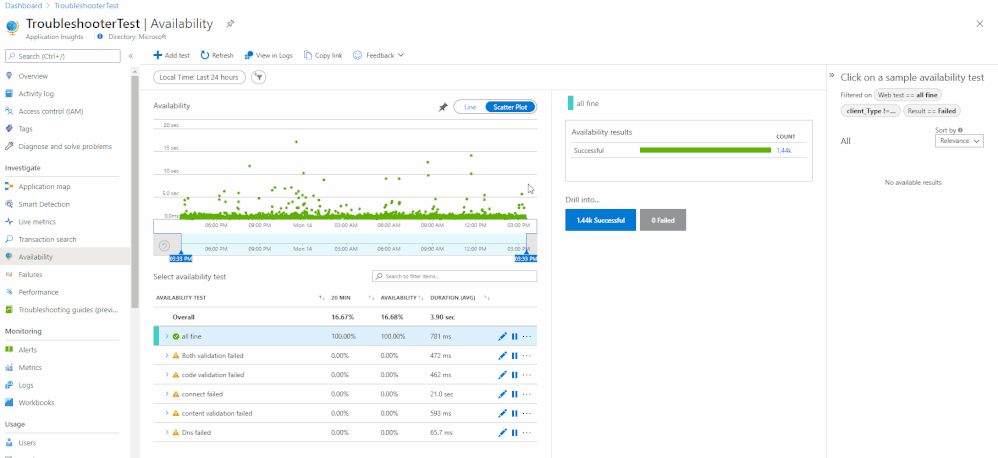Expand content validation failed row
The width and height of the screenshot is (998, 458).
167,413
